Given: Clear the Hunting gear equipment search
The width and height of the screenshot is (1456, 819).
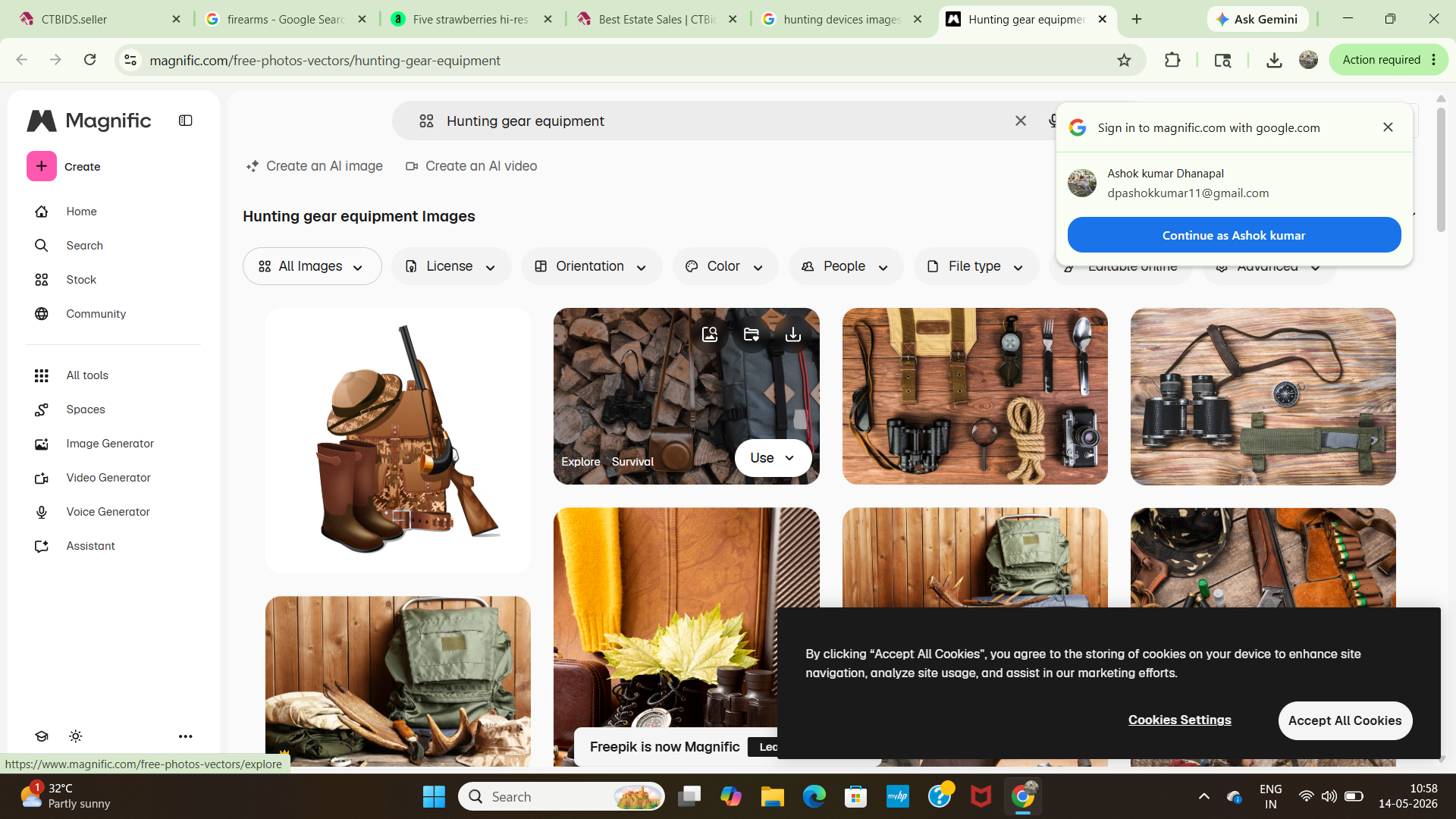Looking at the screenshot, I should (x=1021, y=121).
